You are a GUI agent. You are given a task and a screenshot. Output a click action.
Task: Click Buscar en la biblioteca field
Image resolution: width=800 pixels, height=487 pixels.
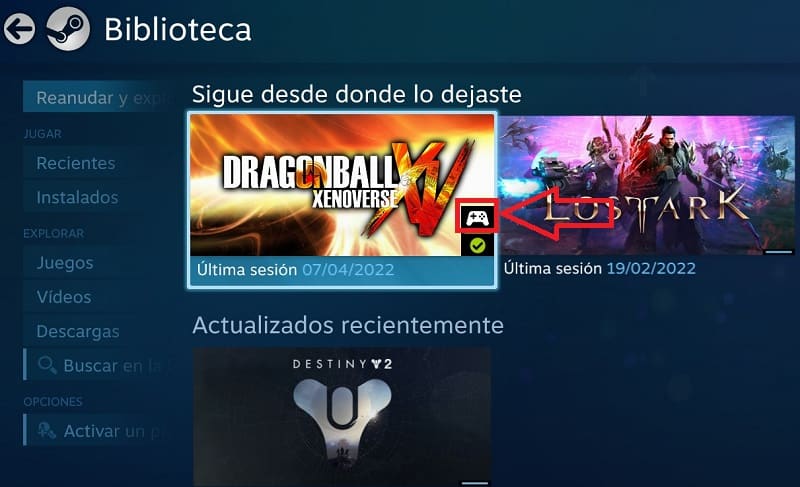tap(98, 365)
